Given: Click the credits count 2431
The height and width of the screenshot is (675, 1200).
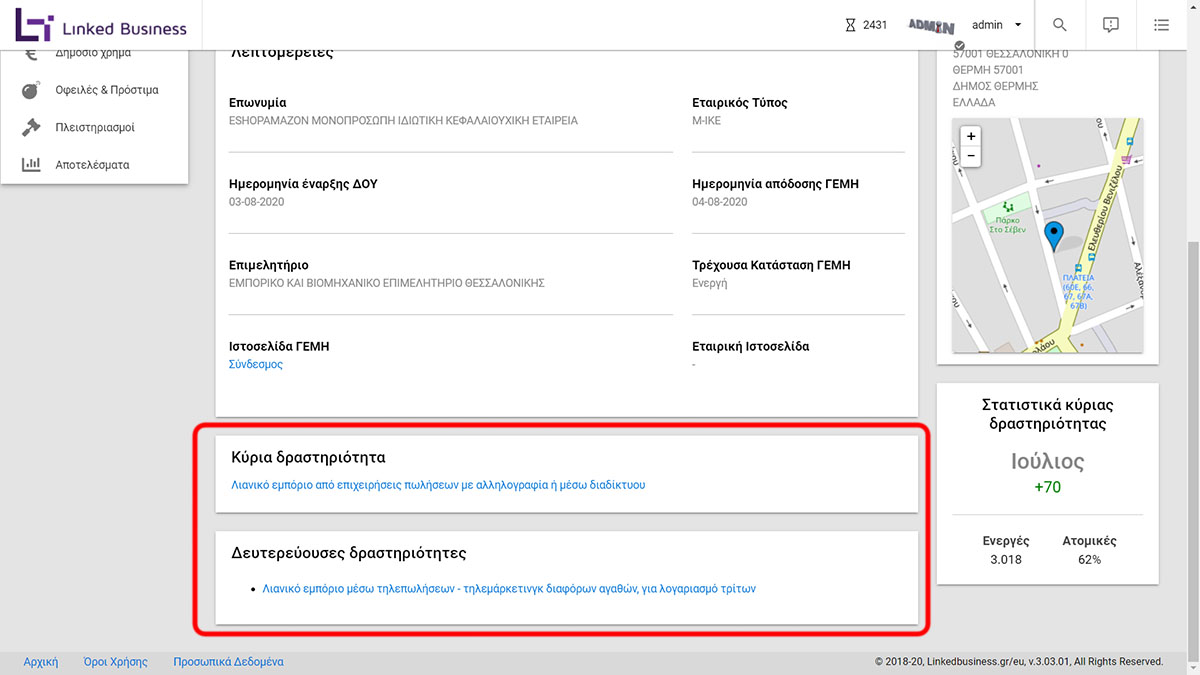Looking at the screenshot, I should point(875,25).
